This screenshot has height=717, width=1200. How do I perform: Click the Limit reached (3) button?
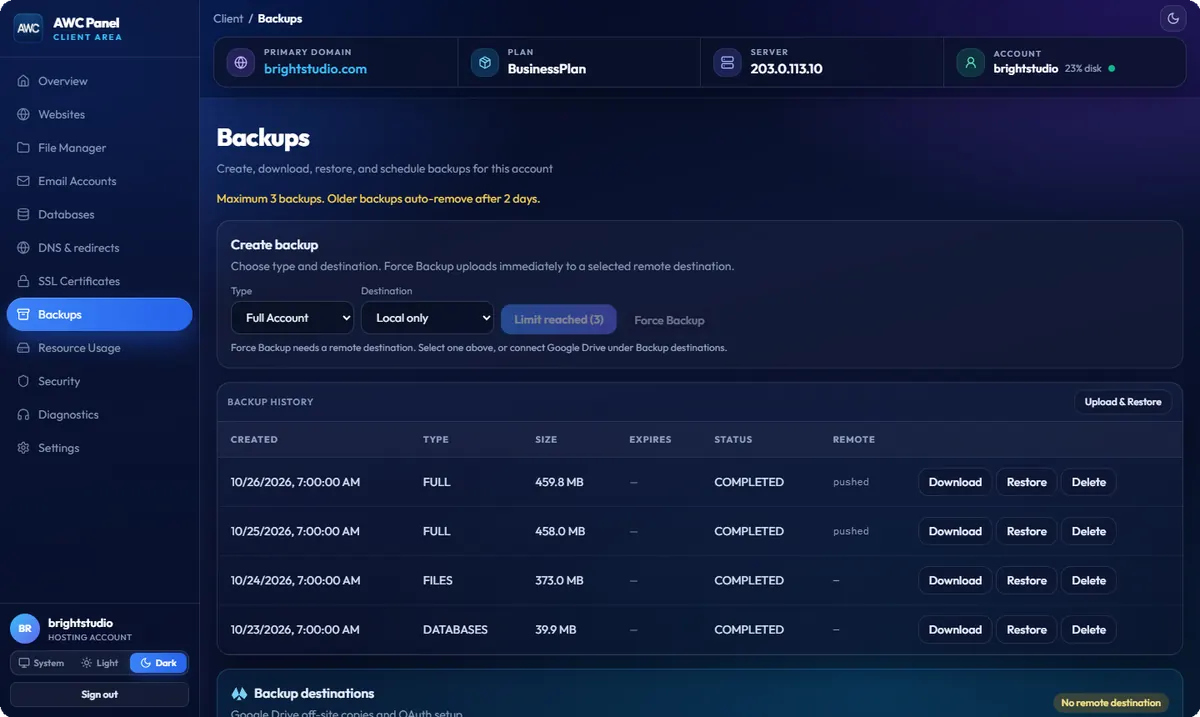(x=559, y=320)
